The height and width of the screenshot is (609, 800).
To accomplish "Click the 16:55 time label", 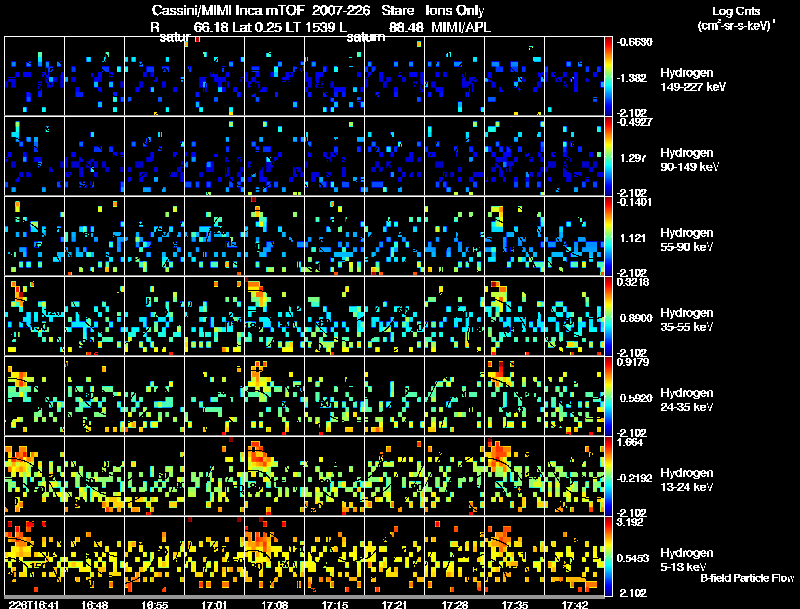I will (x=155, y=604).
